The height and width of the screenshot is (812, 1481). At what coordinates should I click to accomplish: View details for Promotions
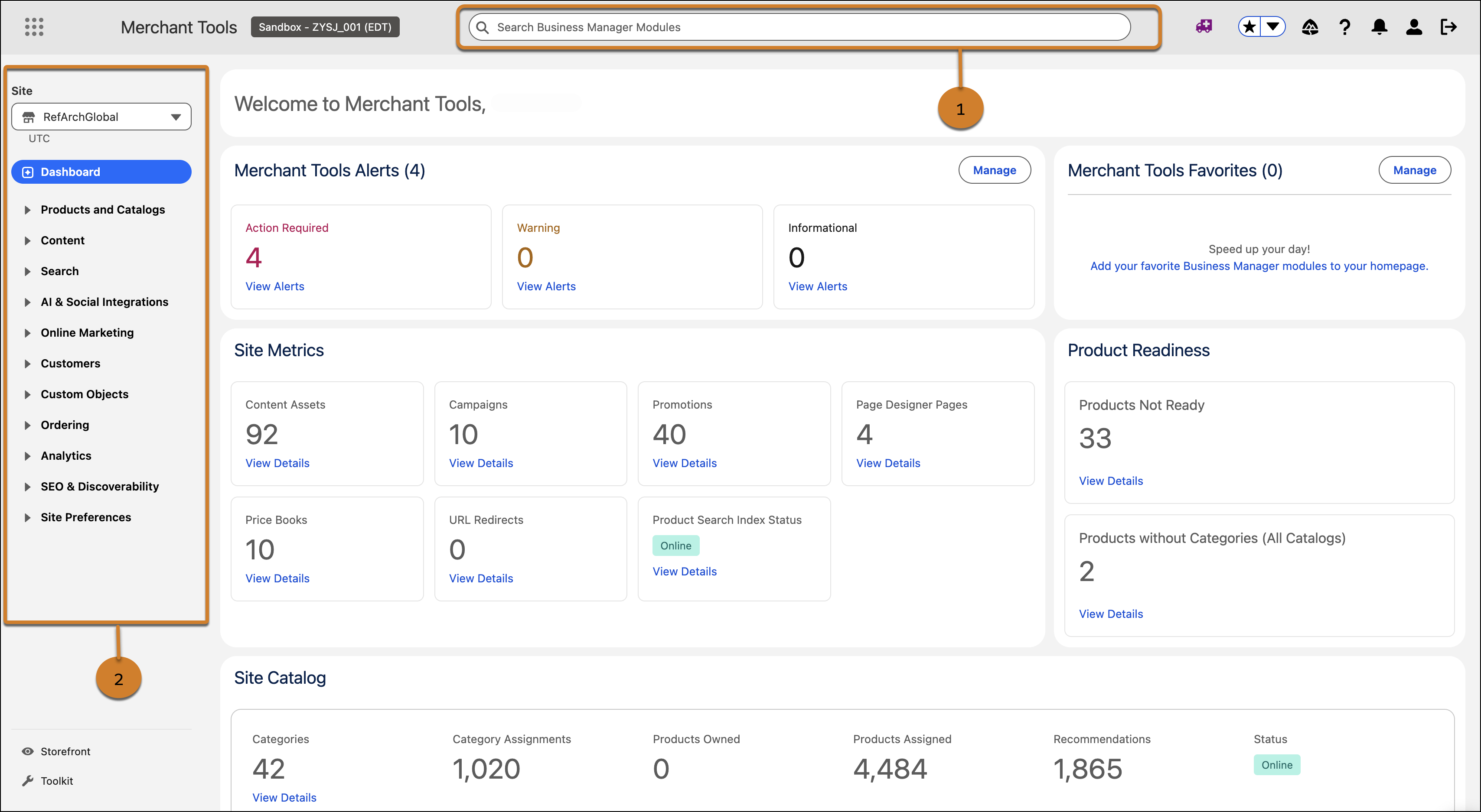684,463
